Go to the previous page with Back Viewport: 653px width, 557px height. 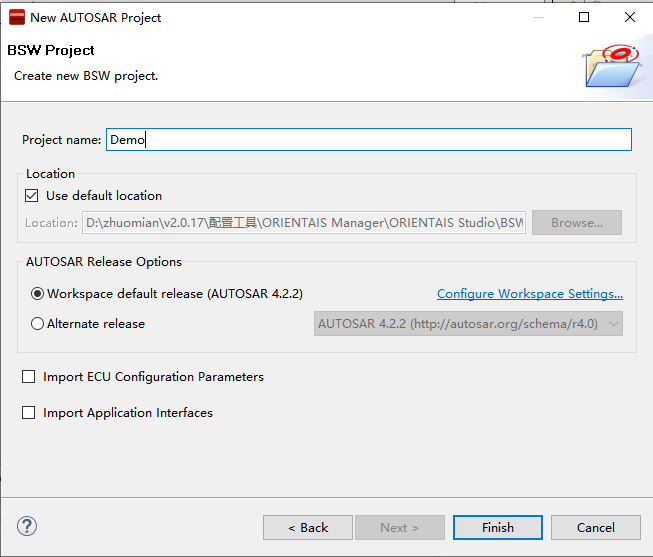coord(308,527)
